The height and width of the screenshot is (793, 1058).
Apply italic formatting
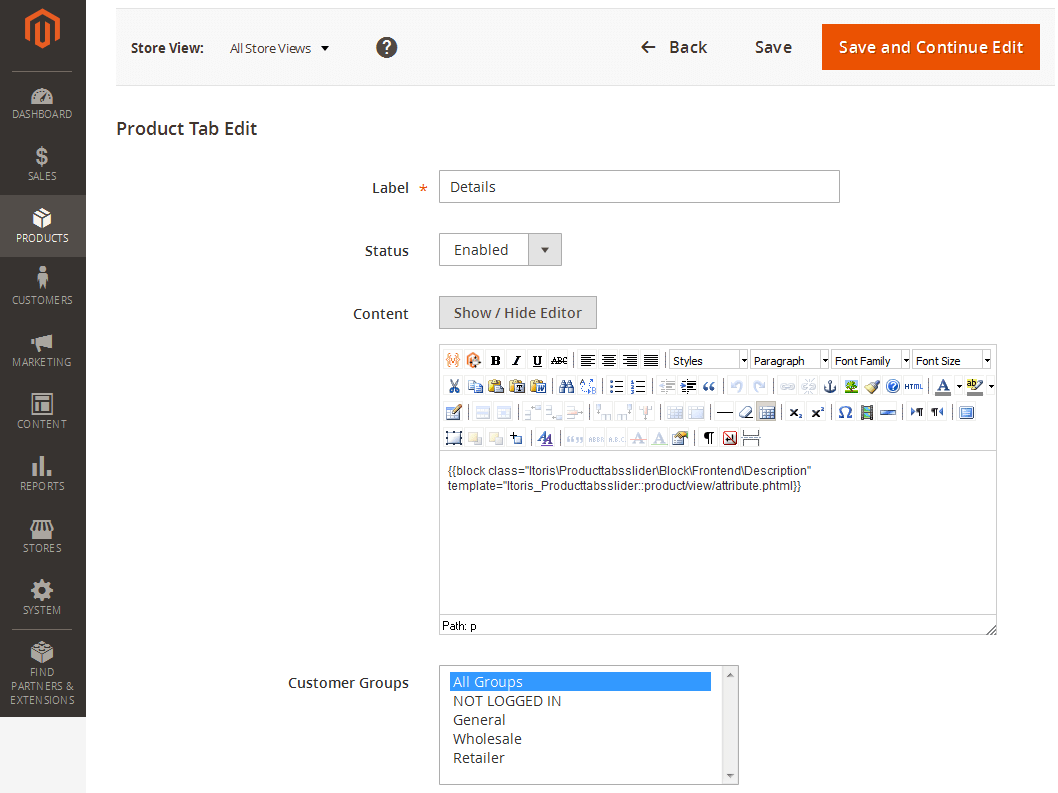click(x=516, y=360)
